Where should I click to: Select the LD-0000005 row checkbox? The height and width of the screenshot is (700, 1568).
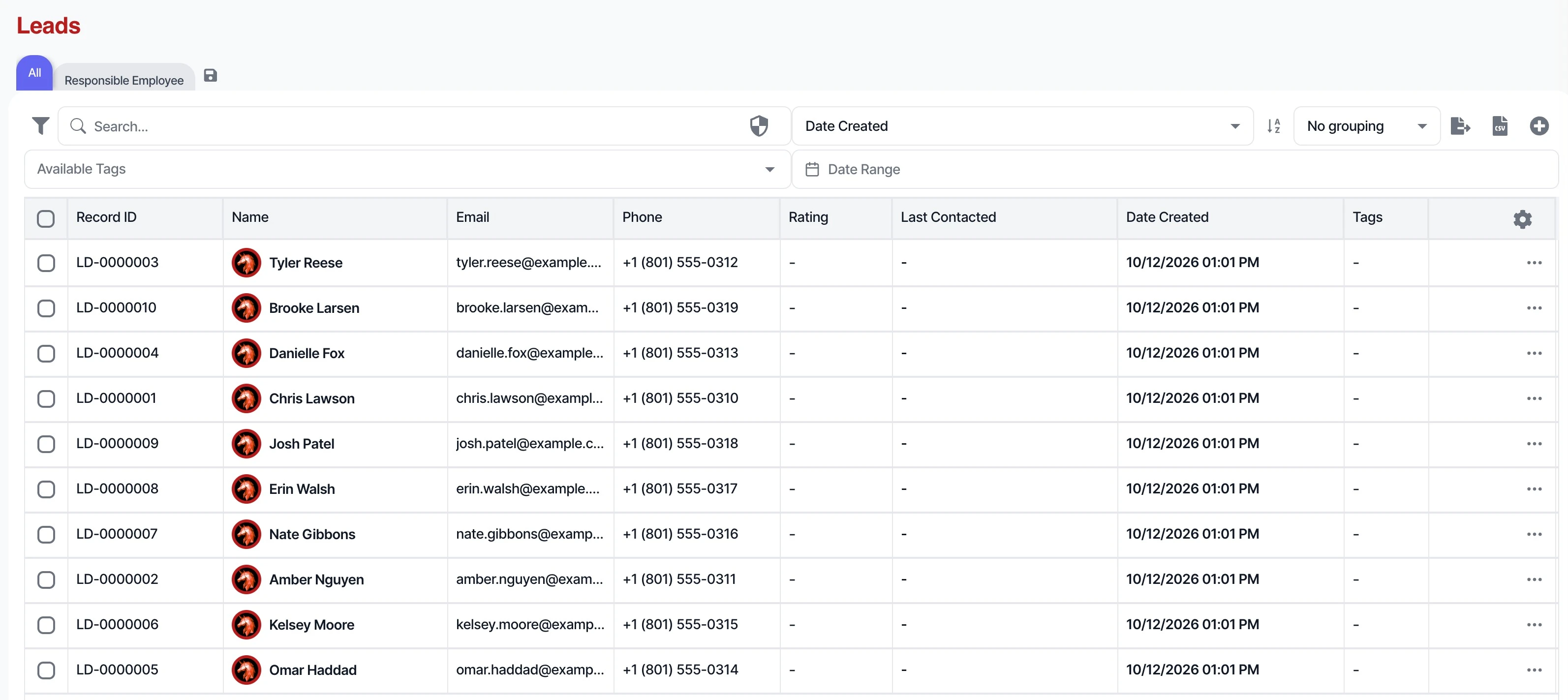pos(46,670)
